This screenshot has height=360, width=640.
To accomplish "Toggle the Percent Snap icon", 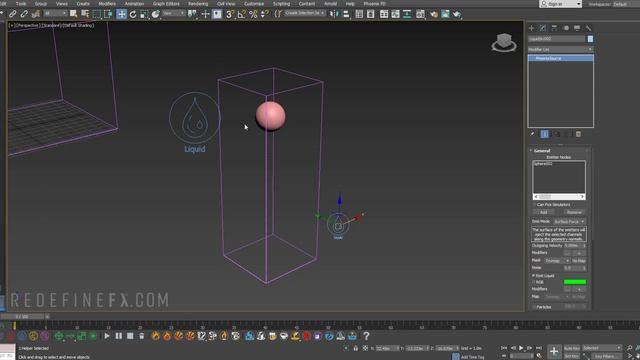I will [x=253, y=14].
